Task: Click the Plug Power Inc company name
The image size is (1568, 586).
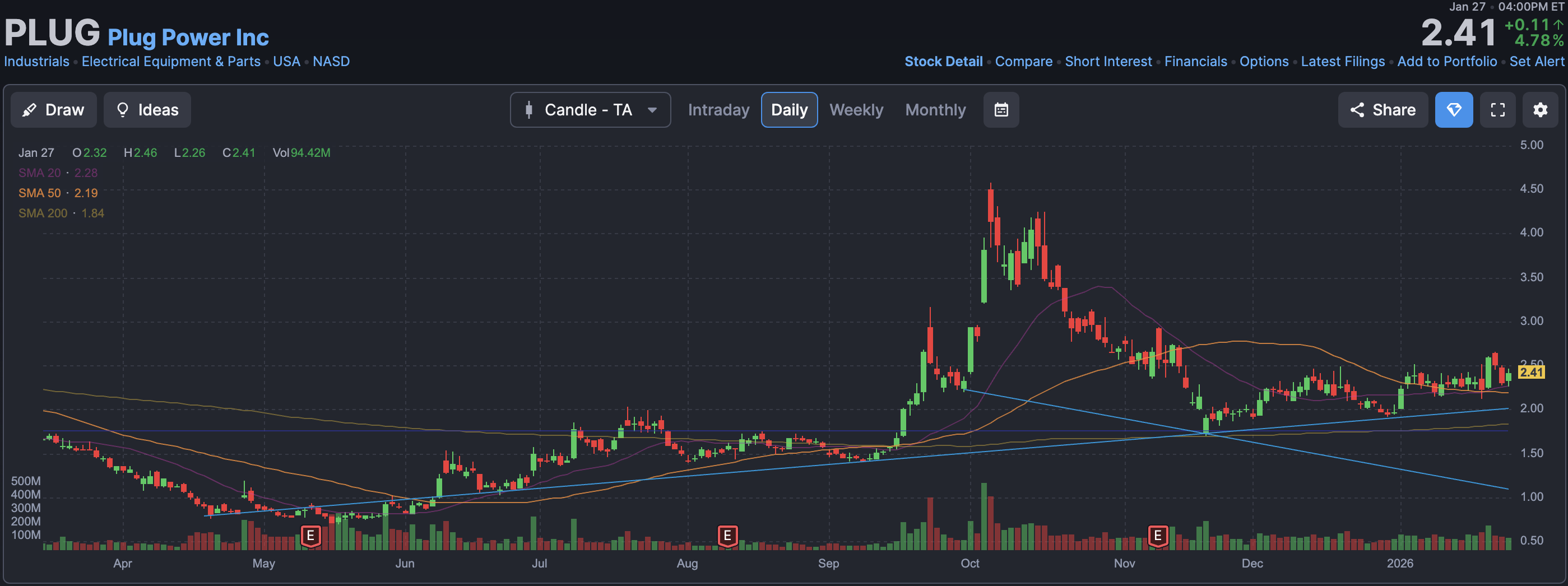Action: pos(188,38)
